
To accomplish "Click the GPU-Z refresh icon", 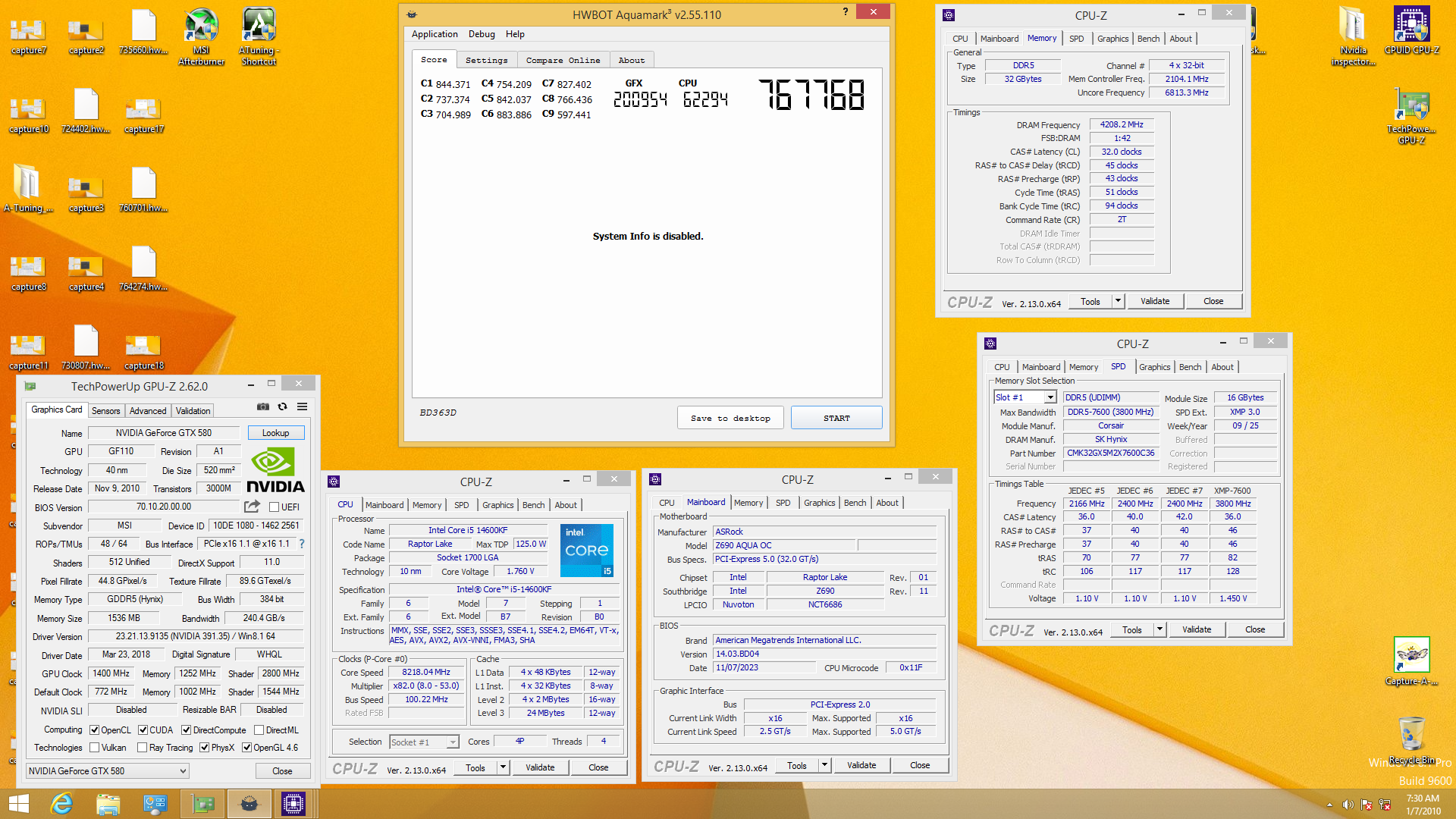I will [x=282, y=406].
